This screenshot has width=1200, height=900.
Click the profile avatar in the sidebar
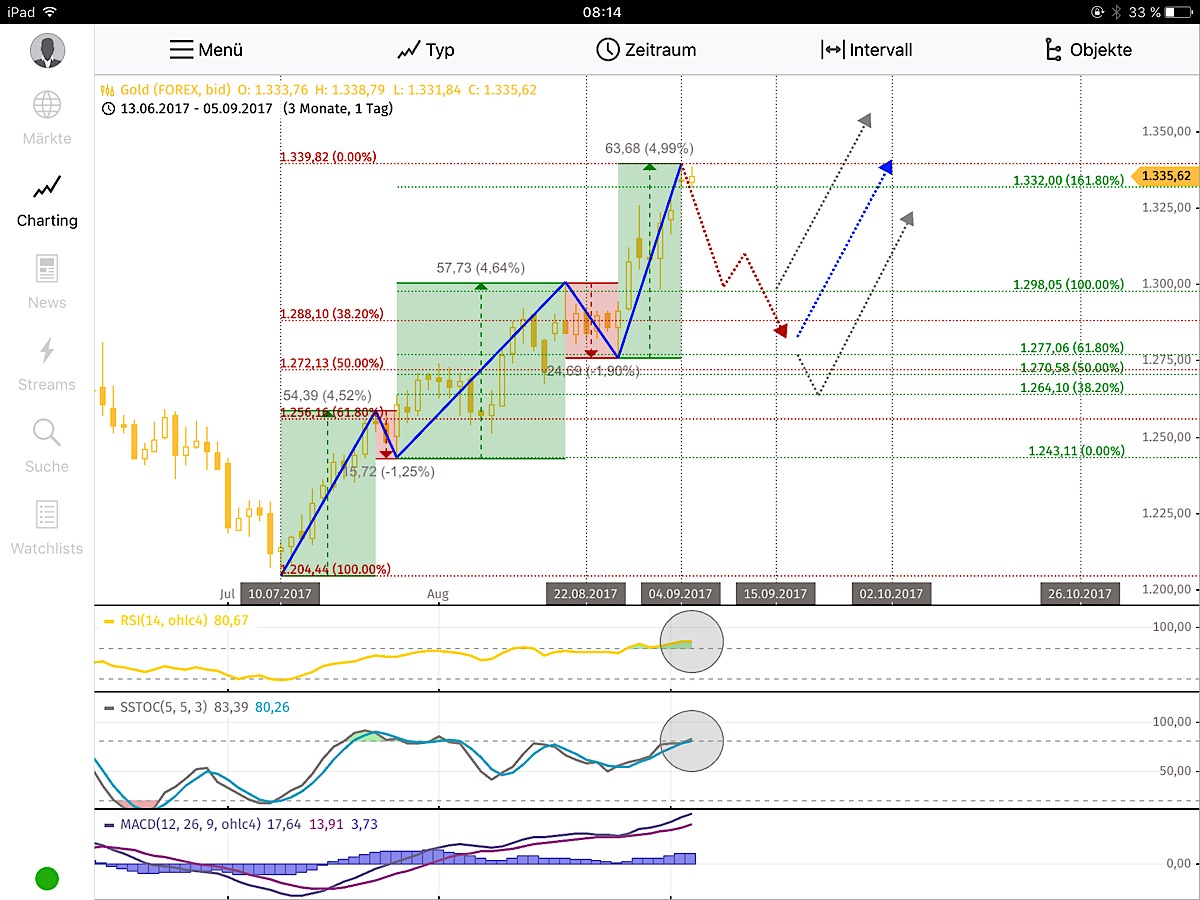(47, 50)
